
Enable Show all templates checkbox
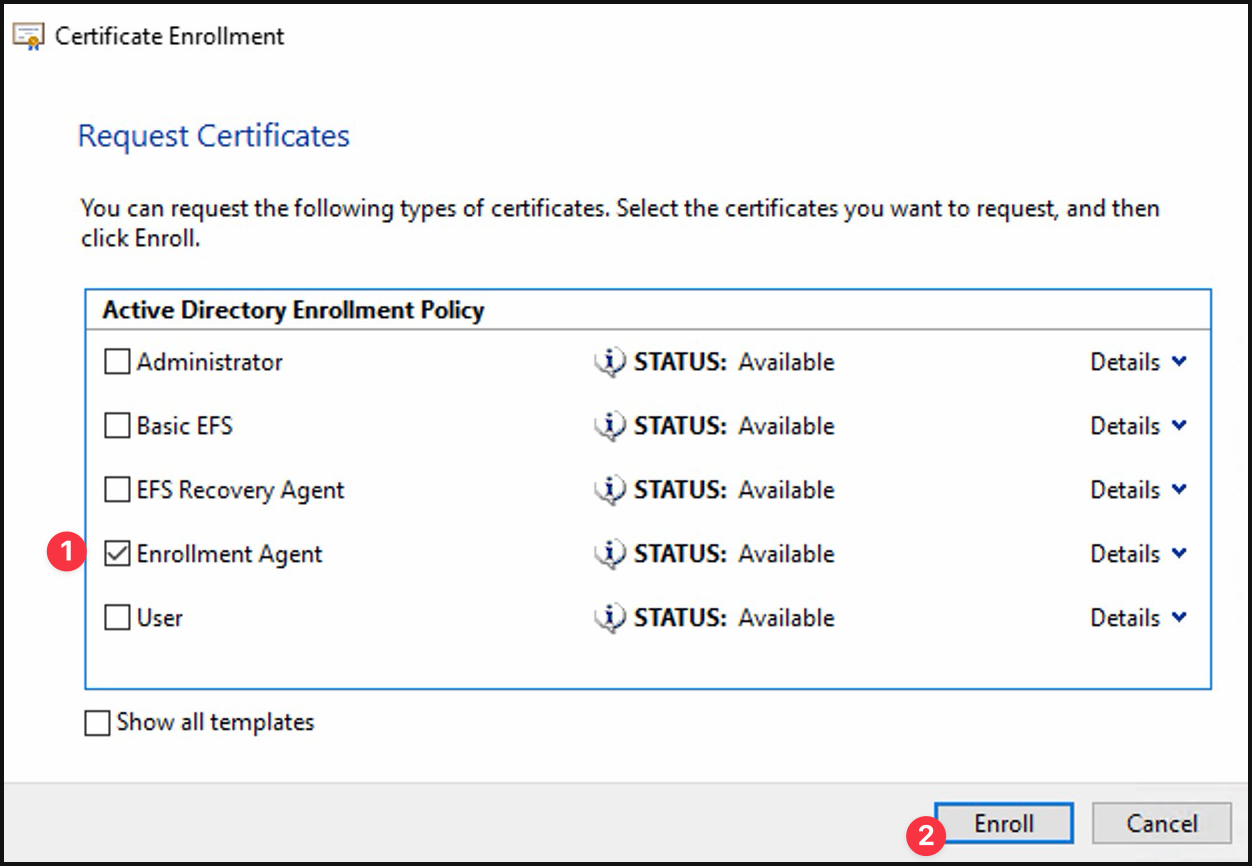pos(97,723)
